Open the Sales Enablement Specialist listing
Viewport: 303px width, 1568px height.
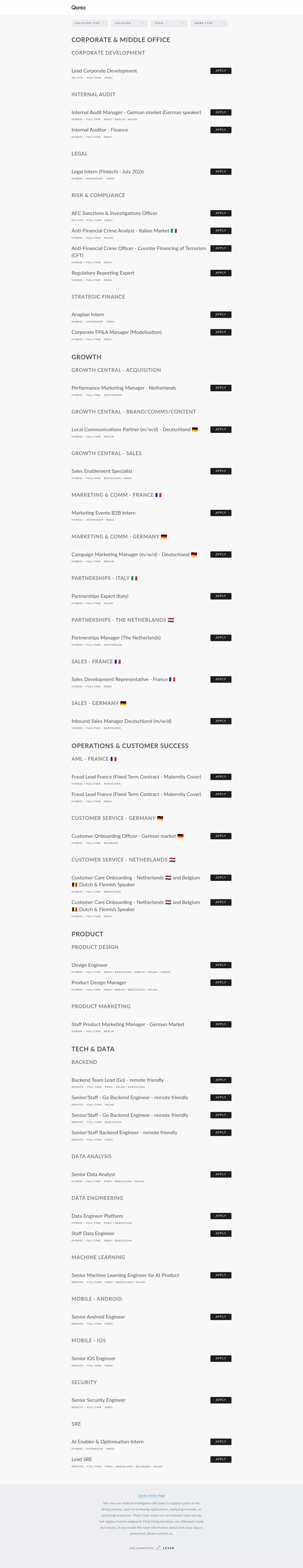coord(102,471)
